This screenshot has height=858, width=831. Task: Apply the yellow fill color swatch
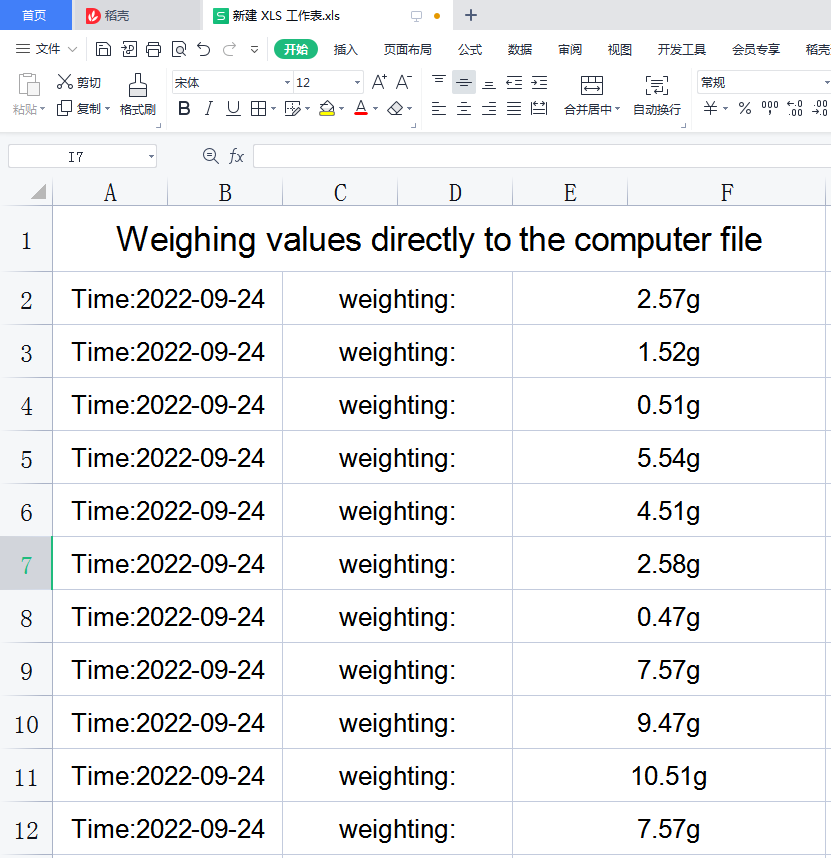click(x=326, y=109)
